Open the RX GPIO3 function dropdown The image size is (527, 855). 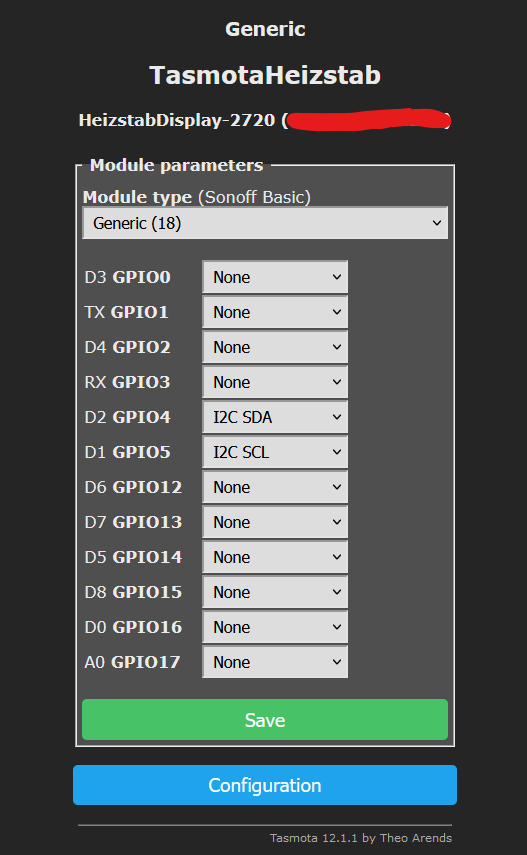tap(275, 382)
